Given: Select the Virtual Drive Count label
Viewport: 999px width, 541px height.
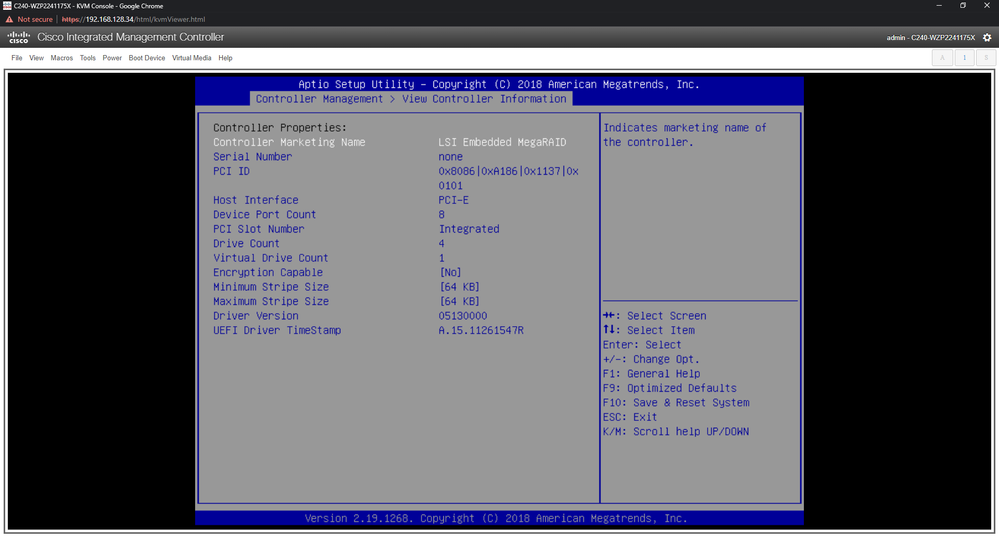Looking at the screenshot, I should coord(271,258).
